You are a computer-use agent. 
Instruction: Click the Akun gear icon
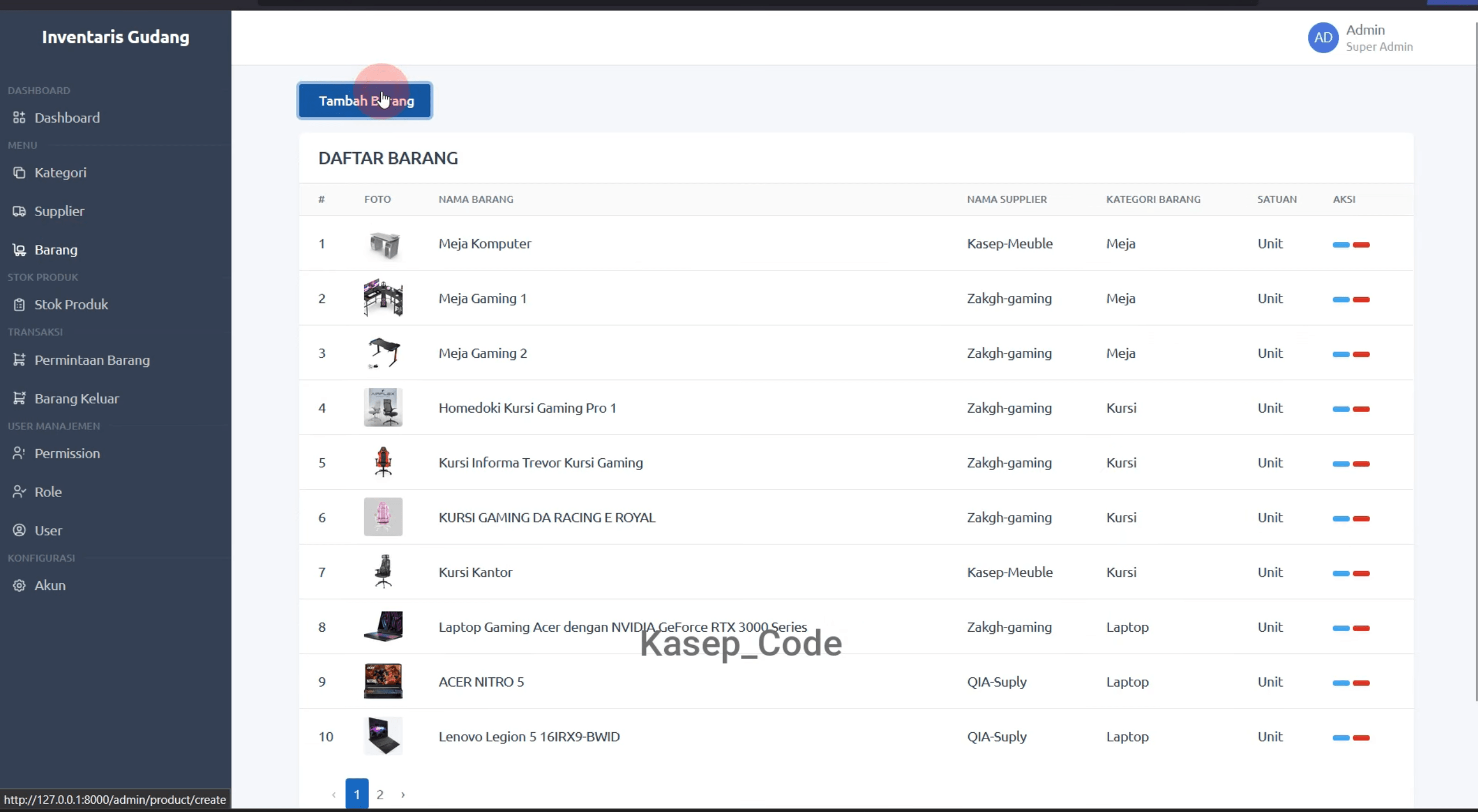click(19, 585)
